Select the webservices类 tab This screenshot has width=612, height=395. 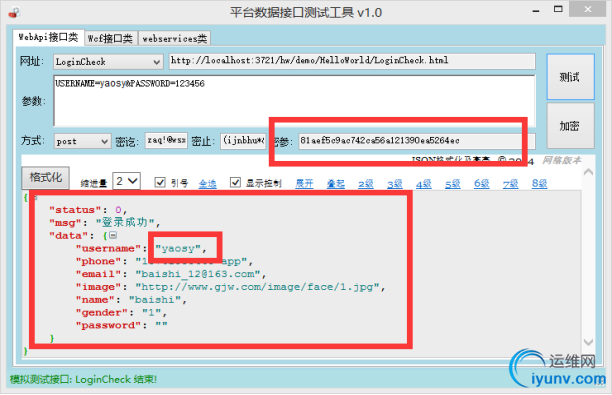coord(174,38)
